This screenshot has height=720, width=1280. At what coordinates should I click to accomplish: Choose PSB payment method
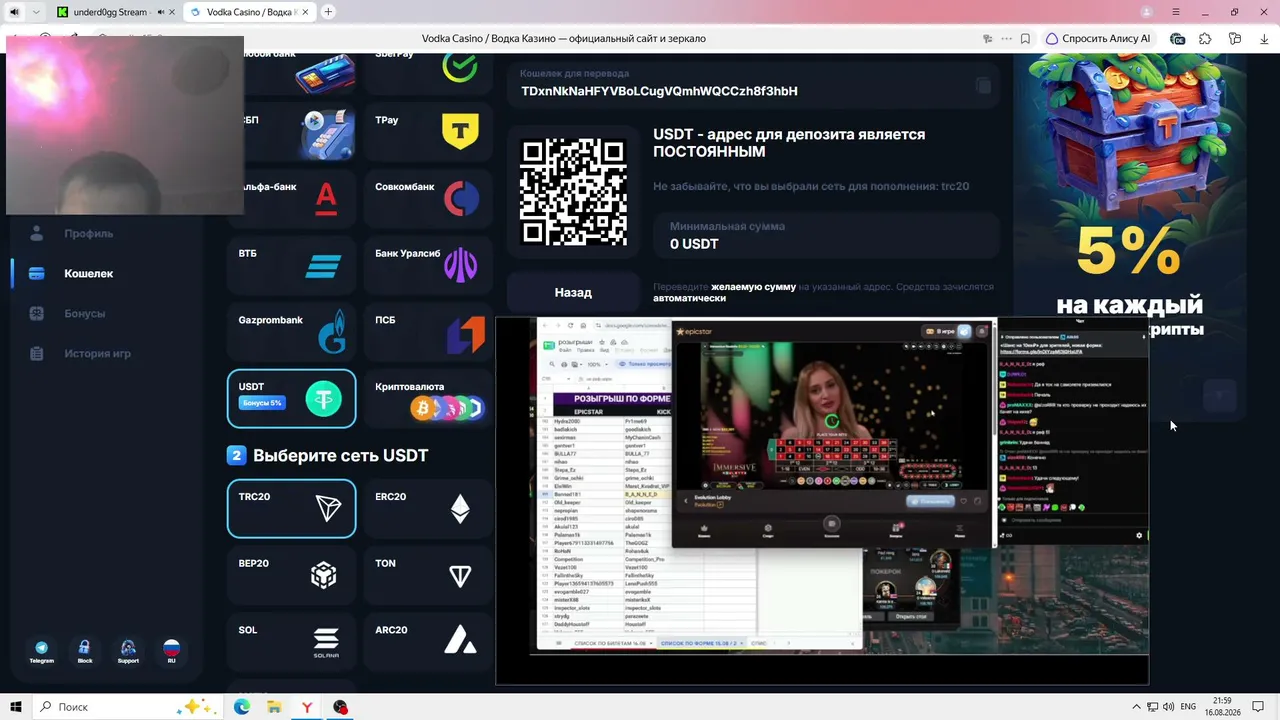tap(428, 332)
